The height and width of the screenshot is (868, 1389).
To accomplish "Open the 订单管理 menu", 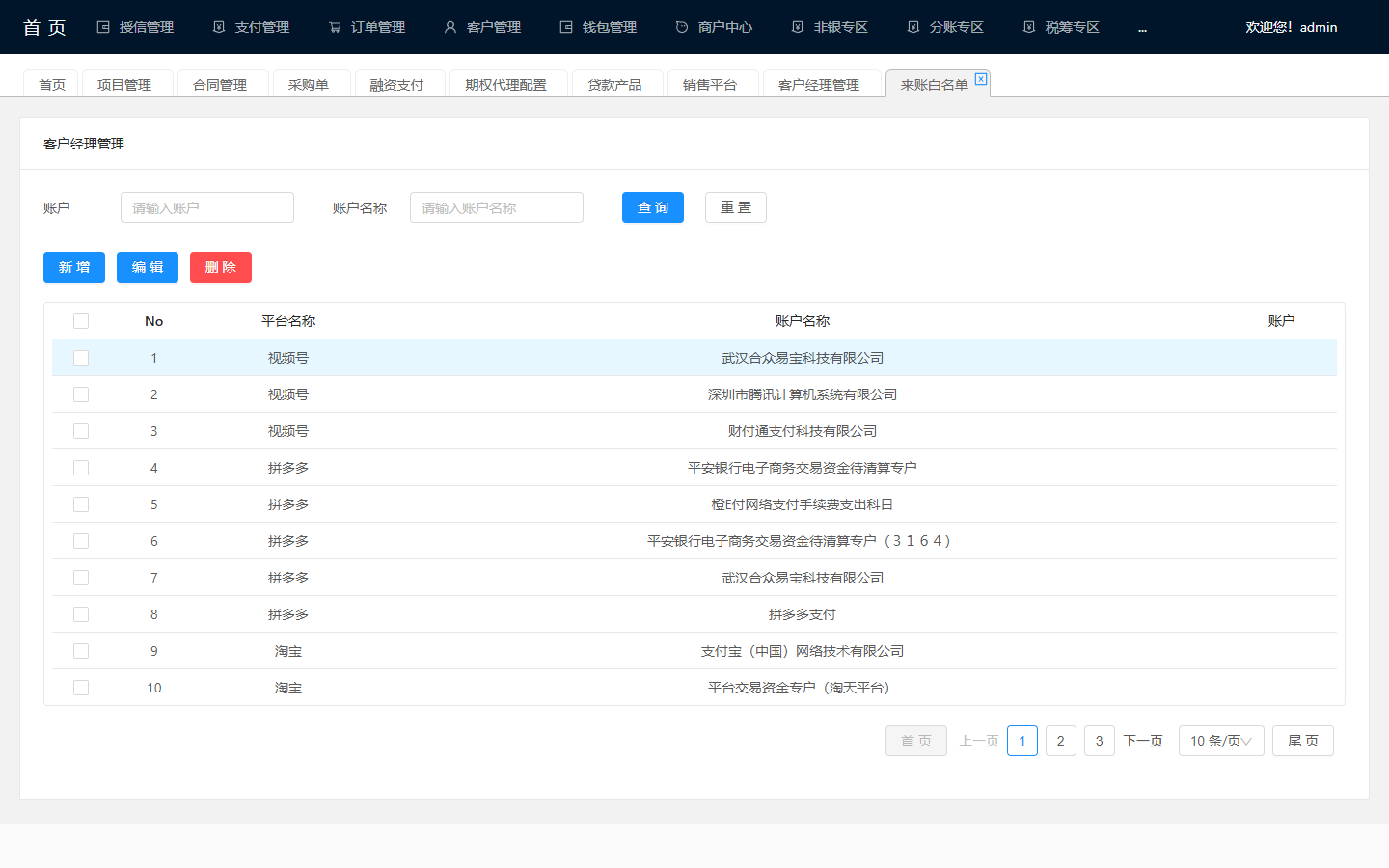I will pos(368,27).
